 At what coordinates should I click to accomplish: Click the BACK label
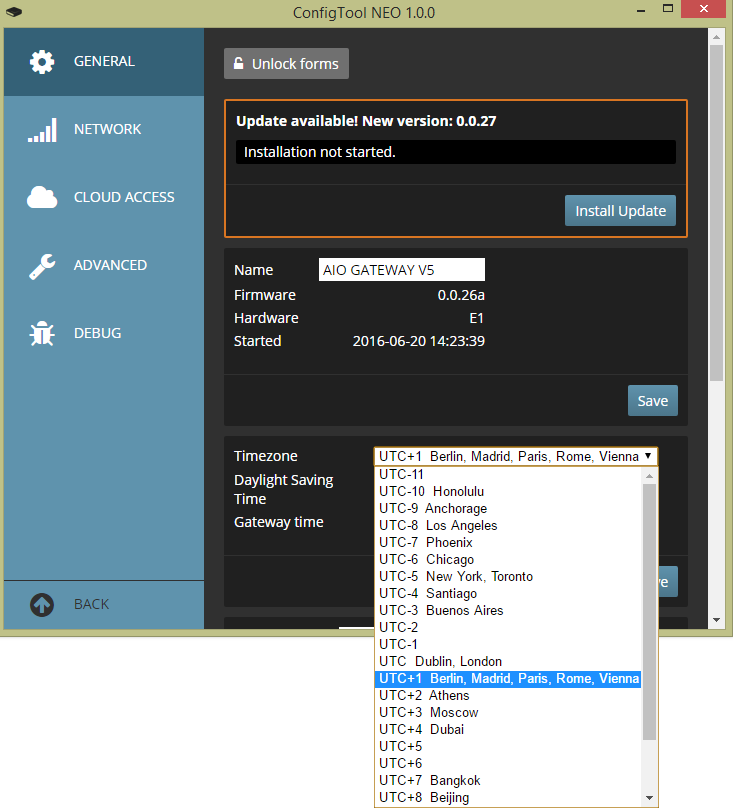91,604
